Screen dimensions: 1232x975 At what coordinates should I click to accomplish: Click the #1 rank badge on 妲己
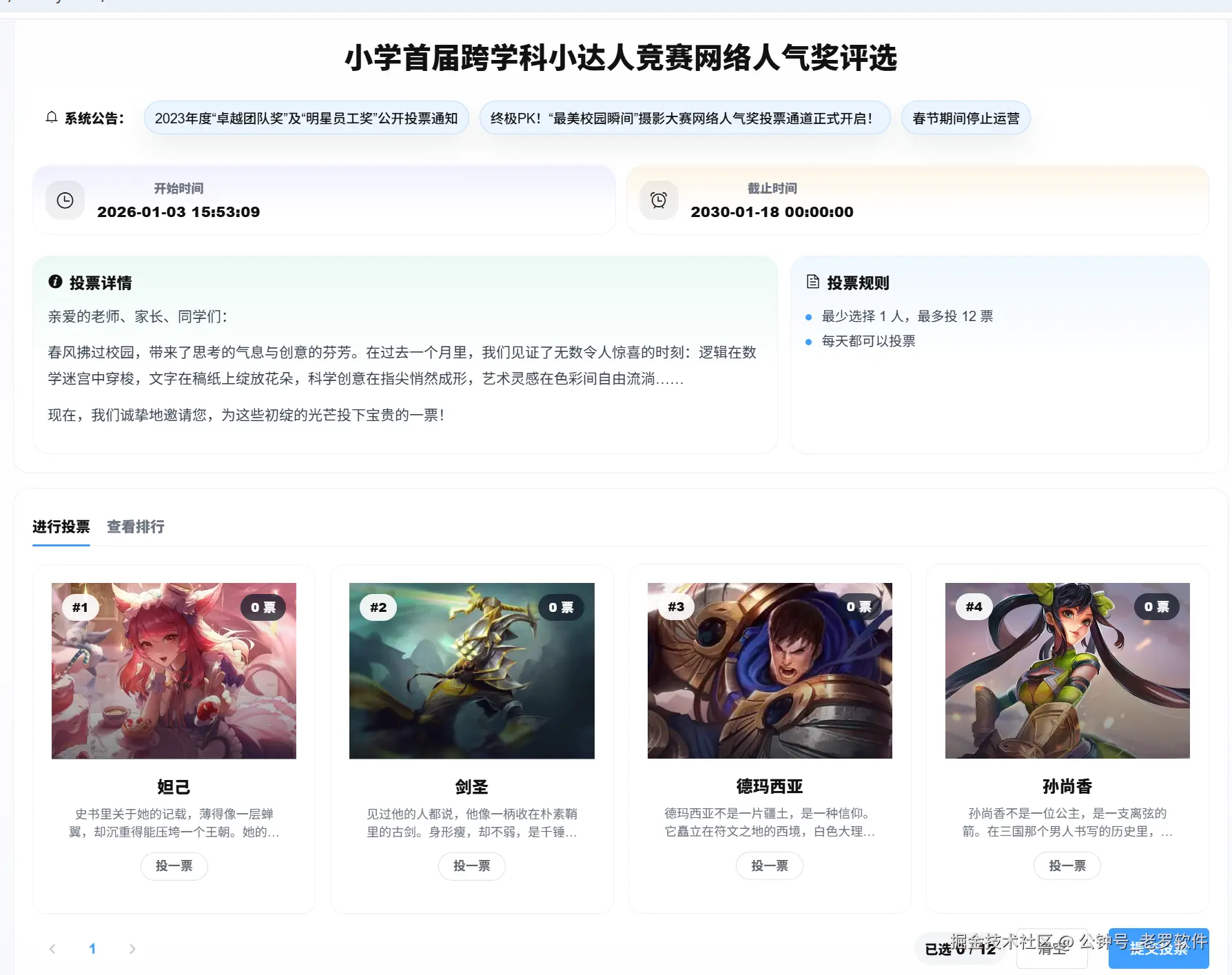pyautogui.click(x=80, y=607)
